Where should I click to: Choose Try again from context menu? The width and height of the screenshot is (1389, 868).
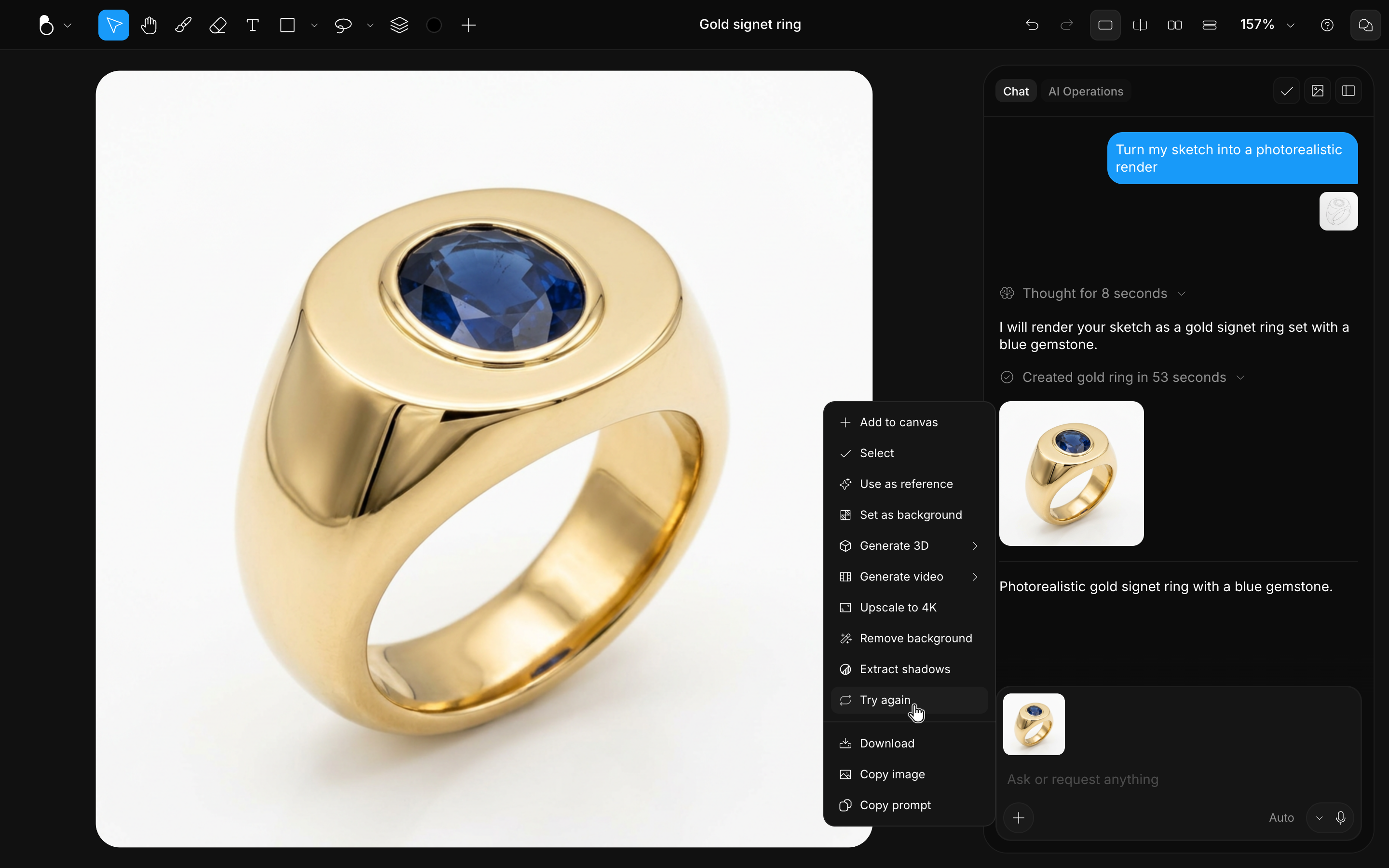(909, 700)
